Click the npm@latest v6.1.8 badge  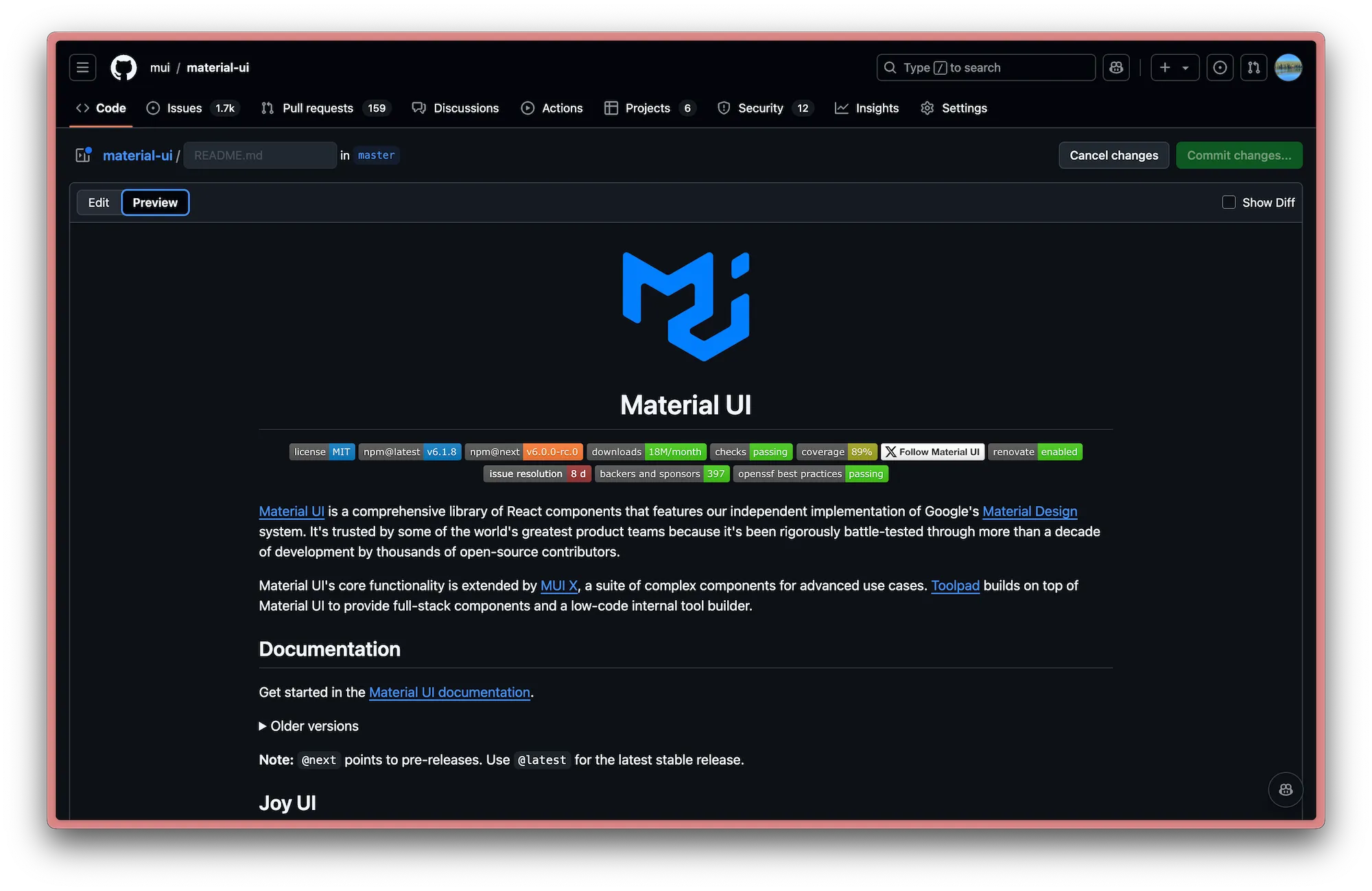click(410, 452)
